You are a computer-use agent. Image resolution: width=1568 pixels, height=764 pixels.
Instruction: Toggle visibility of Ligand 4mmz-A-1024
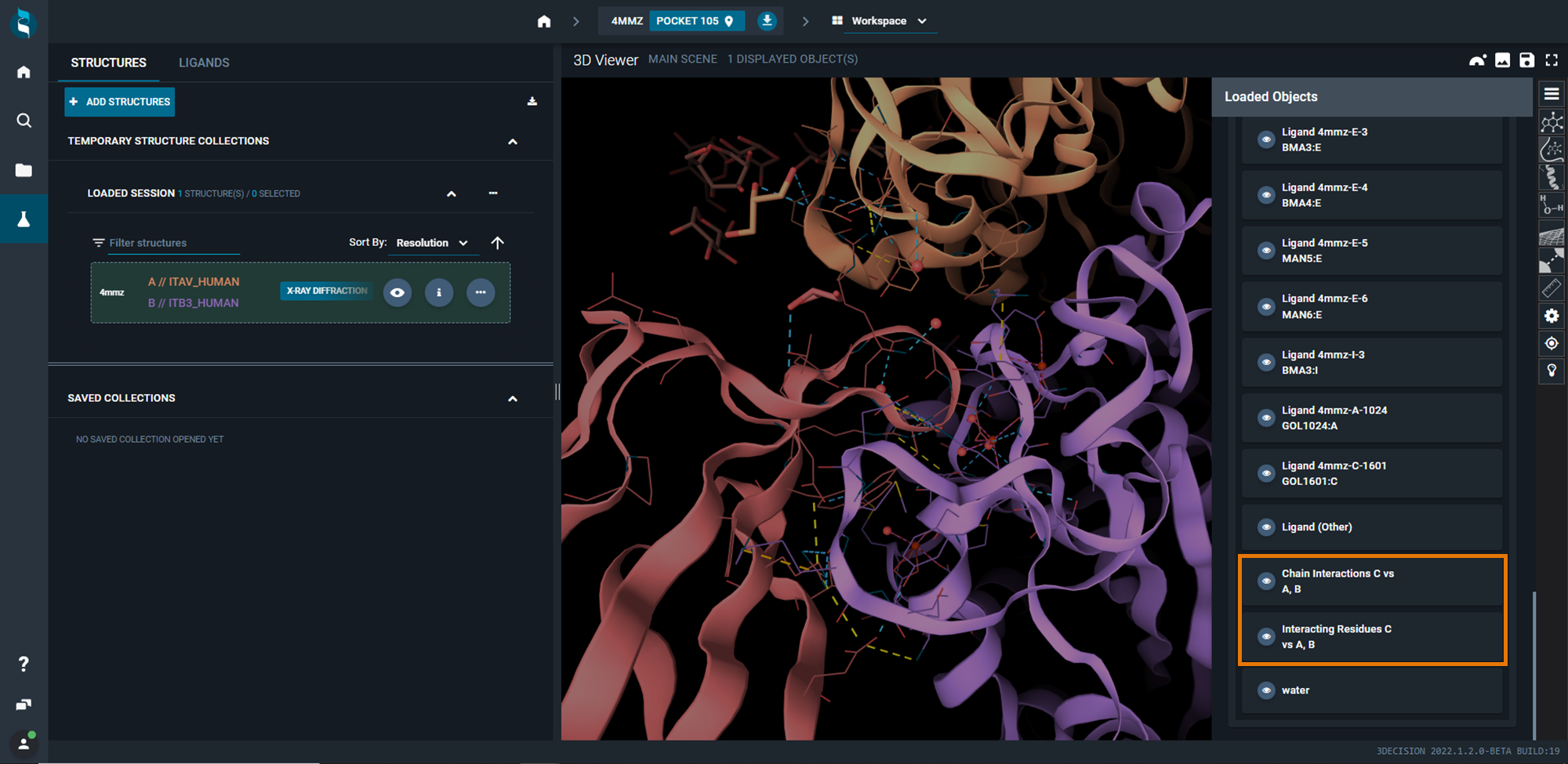(1266, 418)
